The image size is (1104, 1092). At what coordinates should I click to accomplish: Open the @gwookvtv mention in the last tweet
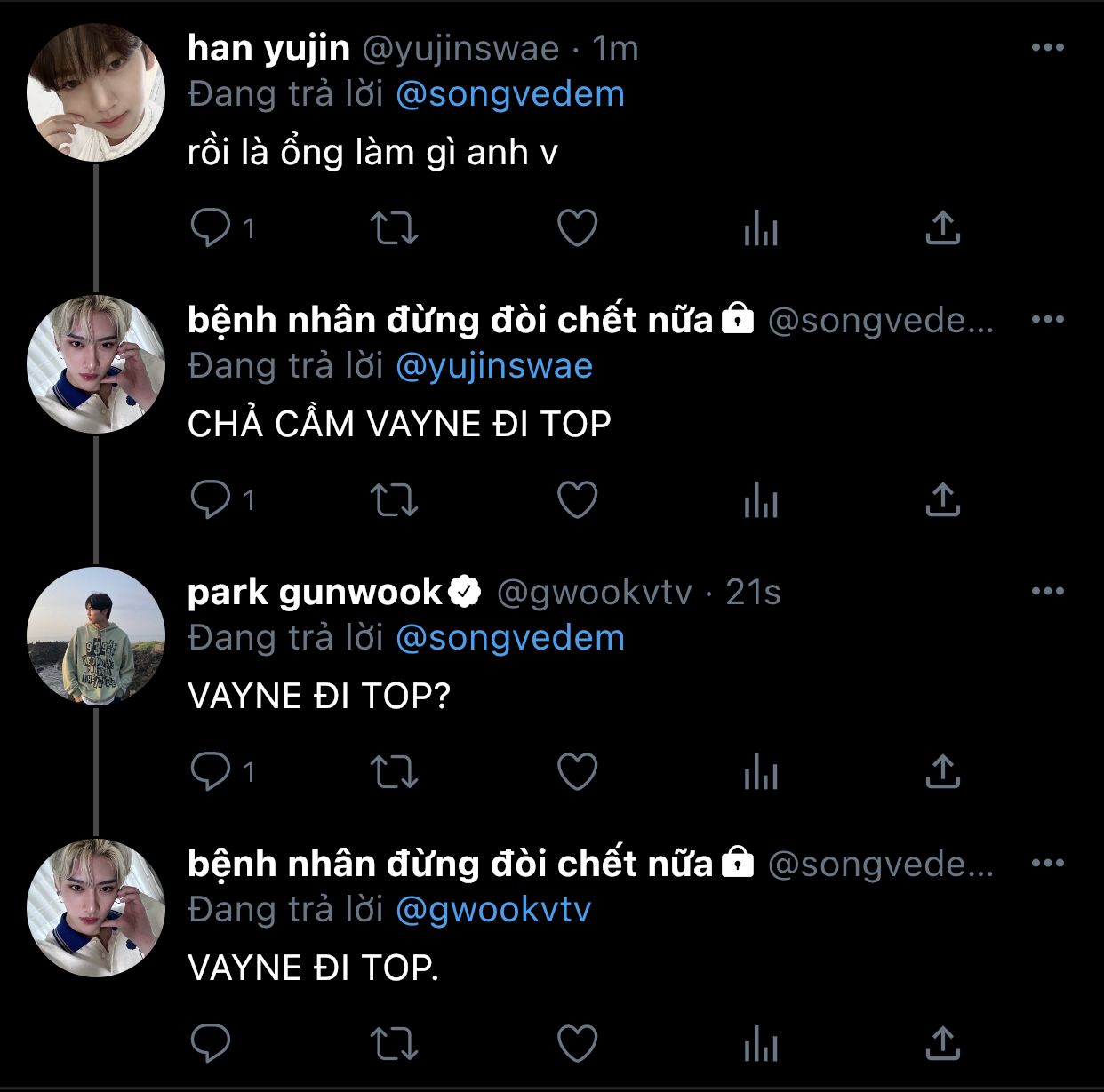click(492, 910)
